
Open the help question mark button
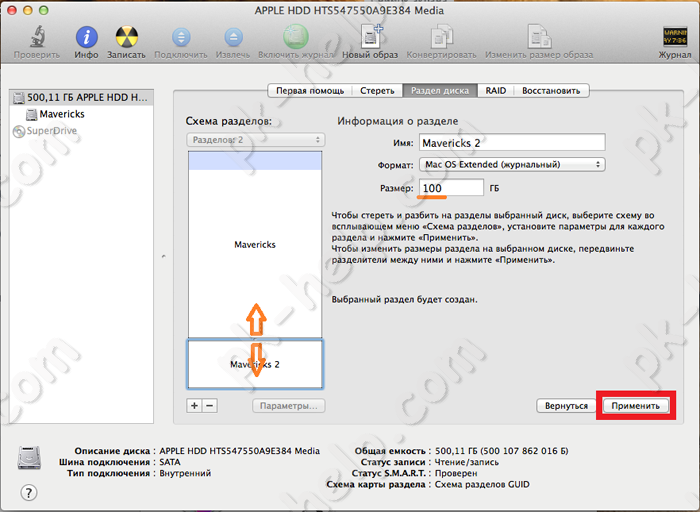(x=29, y=493)
